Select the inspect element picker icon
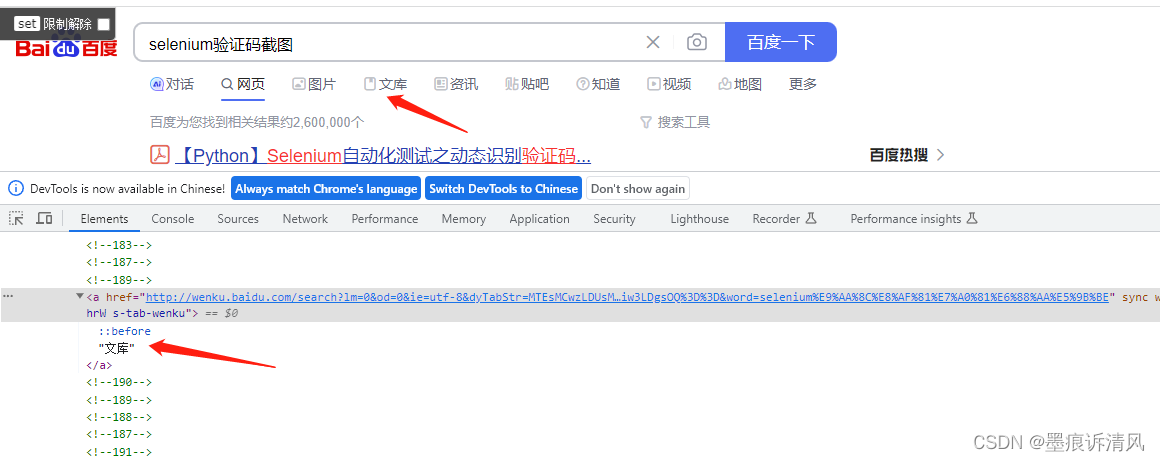The height and width of the screenshot is (461, 1160). 16,218
